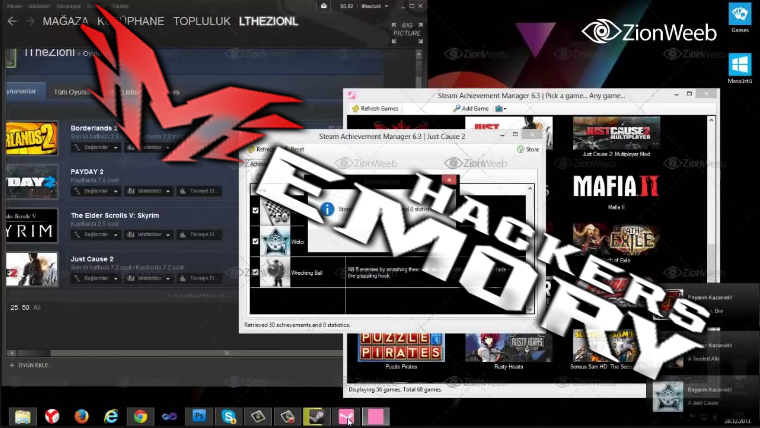The height and width of the screenshot is (428, 760).
Task: Open the Games desktop shortcut
Action: (740, 17)
